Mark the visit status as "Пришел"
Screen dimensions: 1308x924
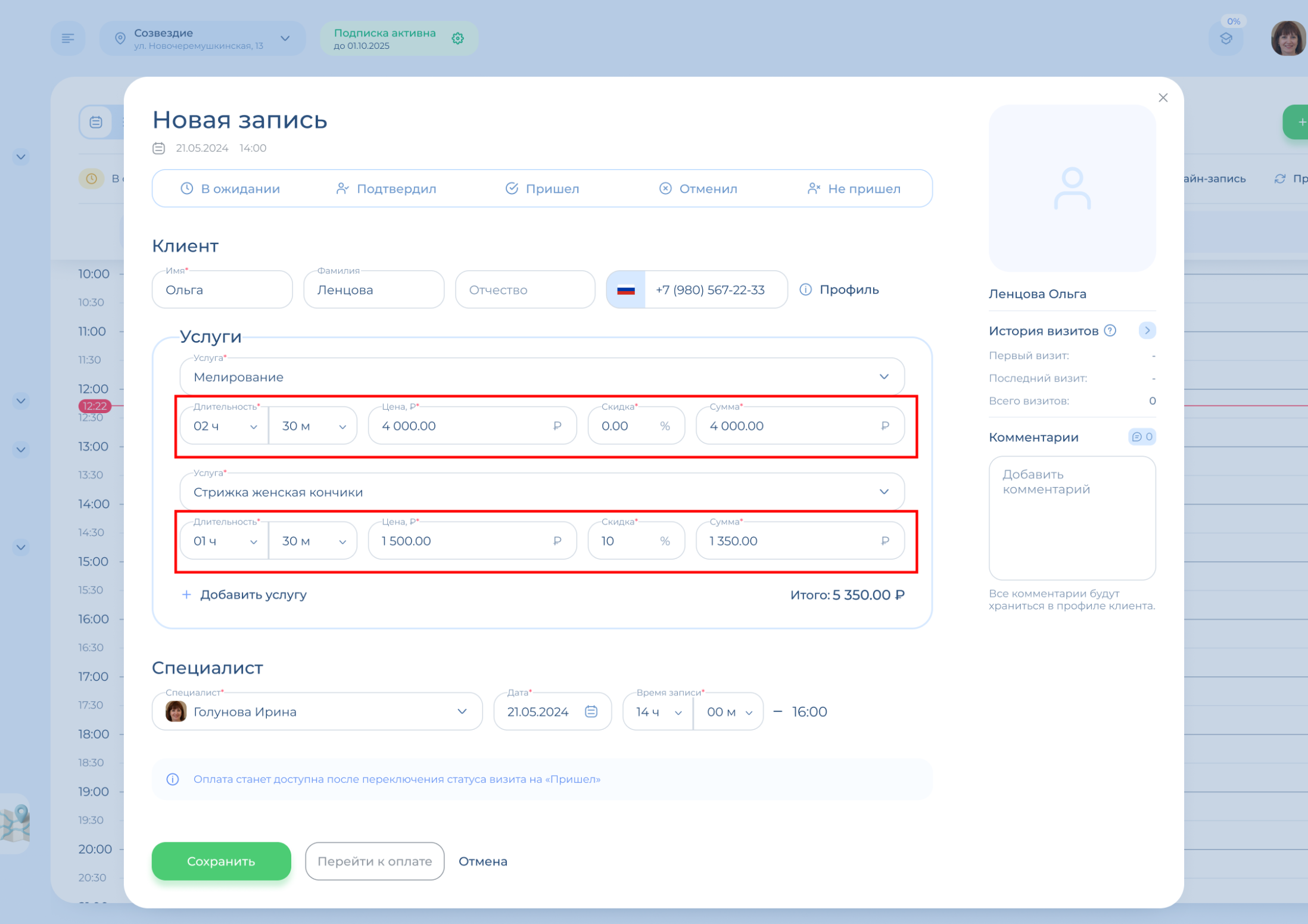click(542, 189)
